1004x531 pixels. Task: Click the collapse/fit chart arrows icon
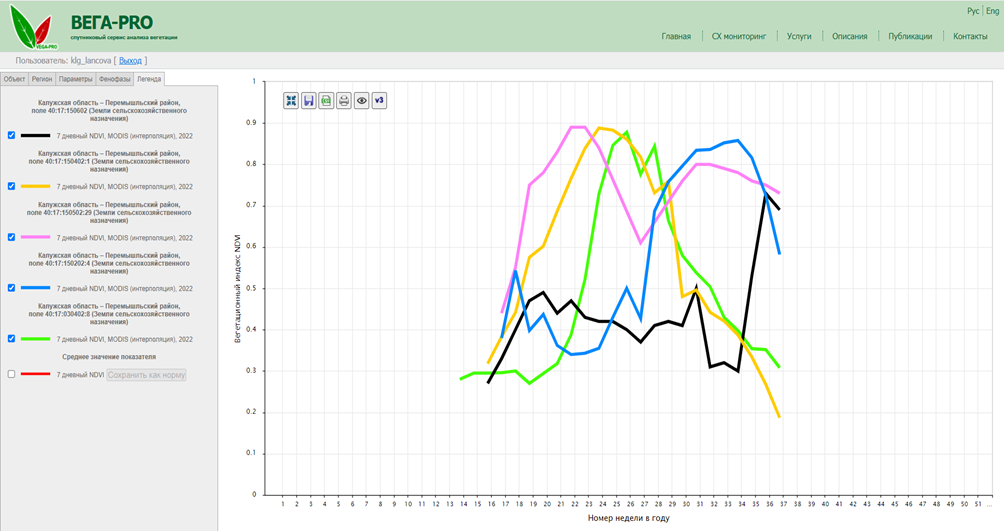pos(291,101)
